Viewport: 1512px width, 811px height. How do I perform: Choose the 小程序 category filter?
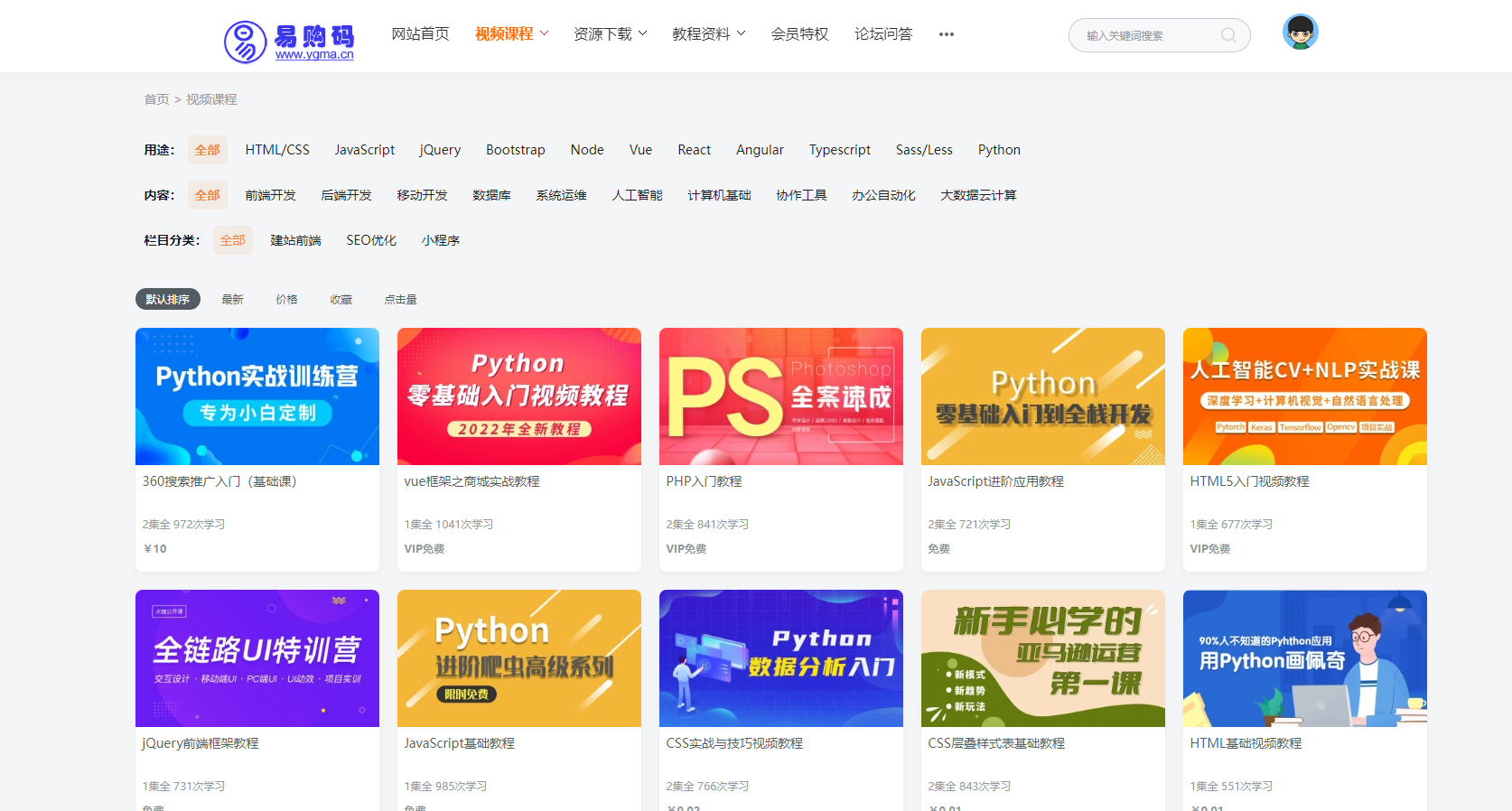click(x=440, y=240)
